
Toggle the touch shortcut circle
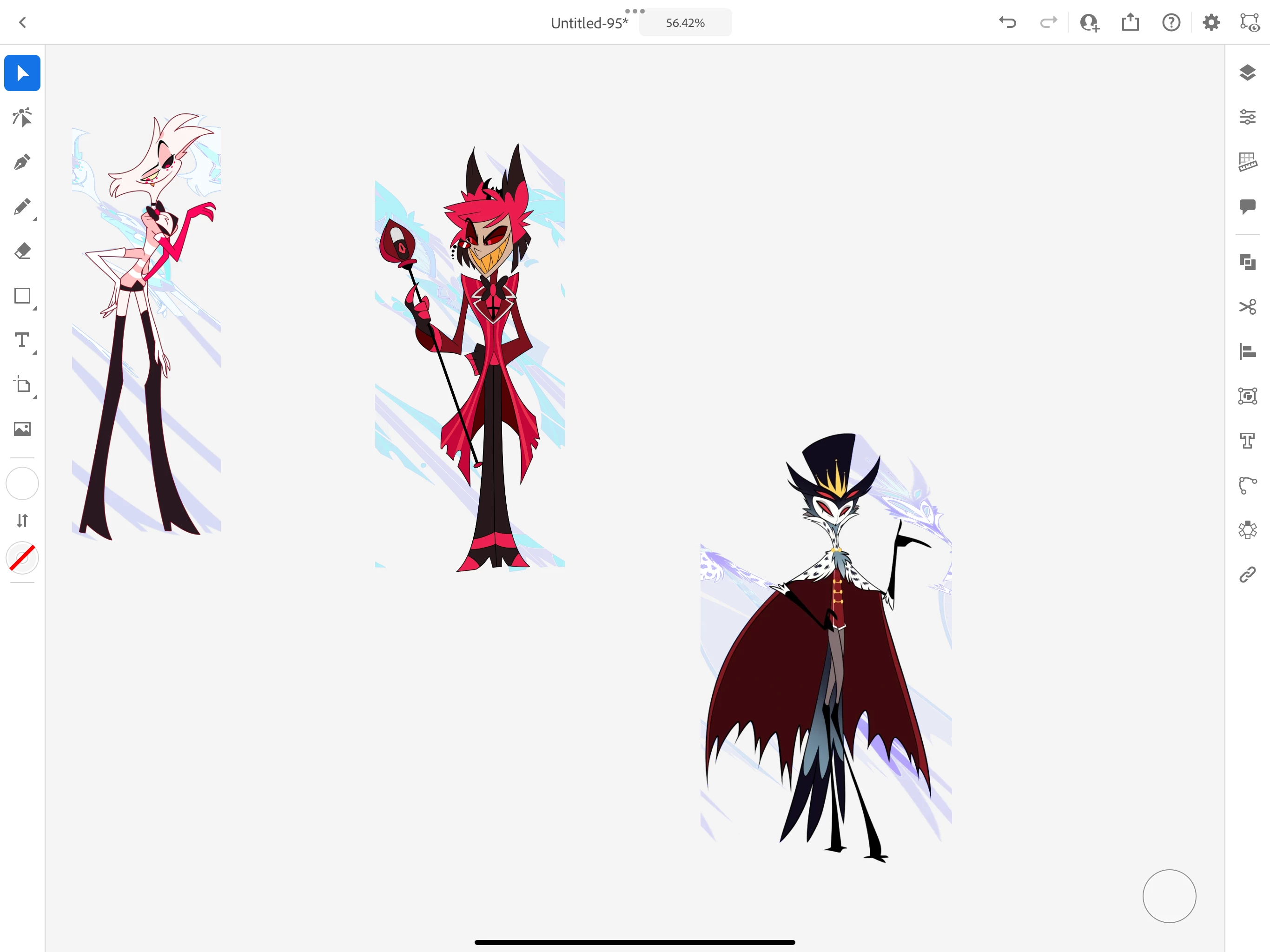(x=1169, y=896)
